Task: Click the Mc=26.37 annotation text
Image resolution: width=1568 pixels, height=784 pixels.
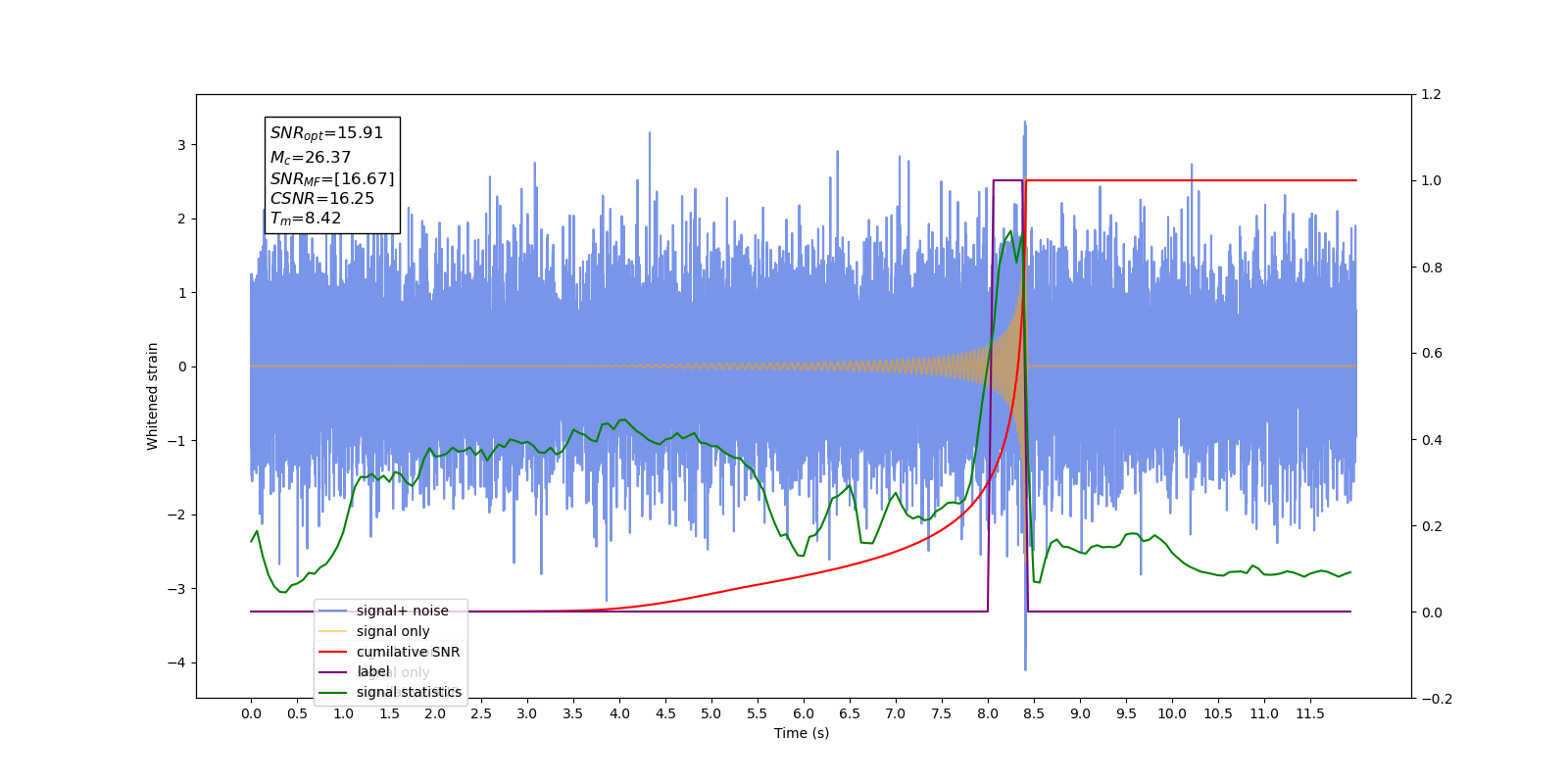Action: (x=310, y=157)
